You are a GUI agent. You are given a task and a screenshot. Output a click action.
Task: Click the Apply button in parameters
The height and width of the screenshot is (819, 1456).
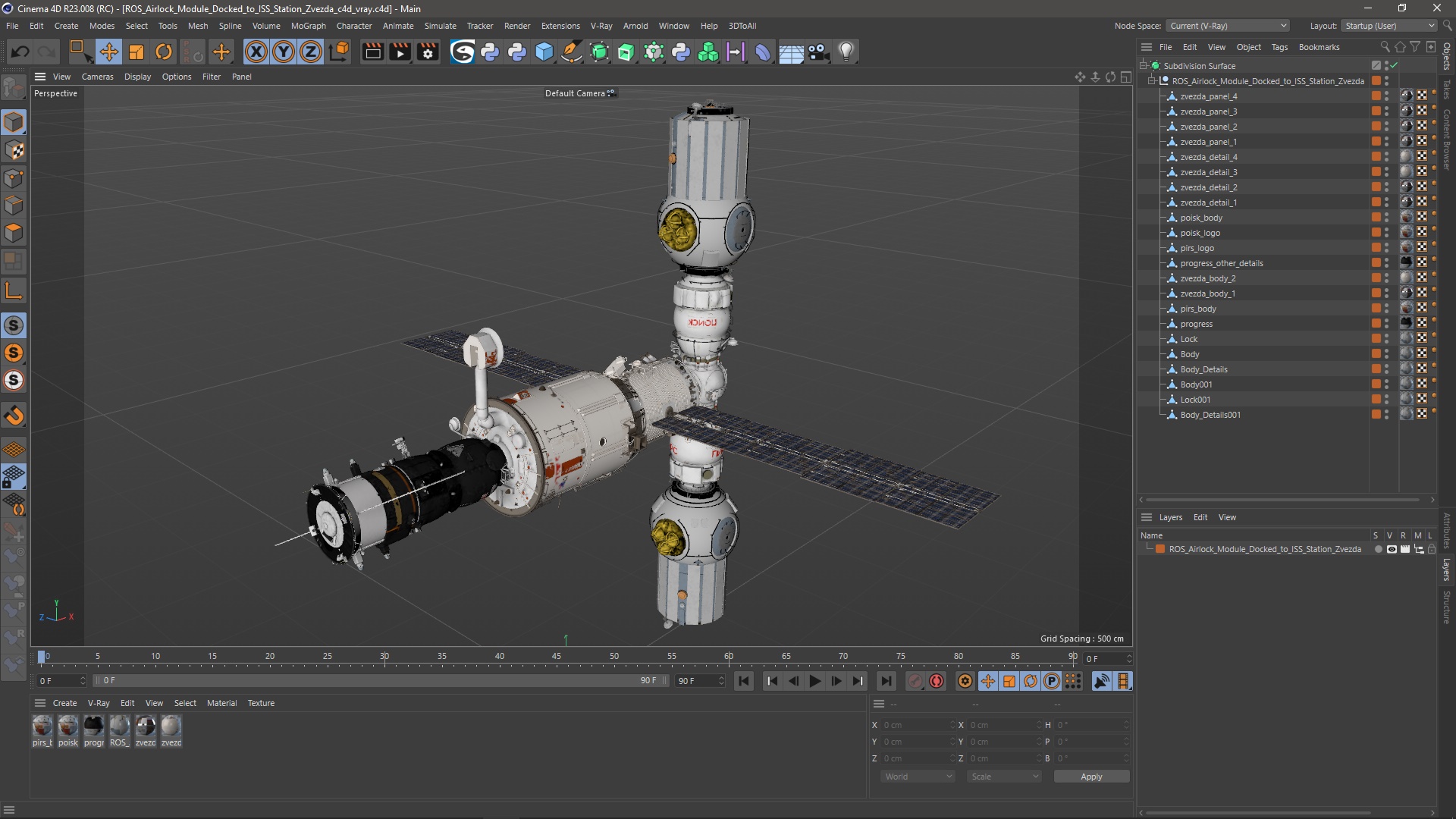coord(1091,776)
